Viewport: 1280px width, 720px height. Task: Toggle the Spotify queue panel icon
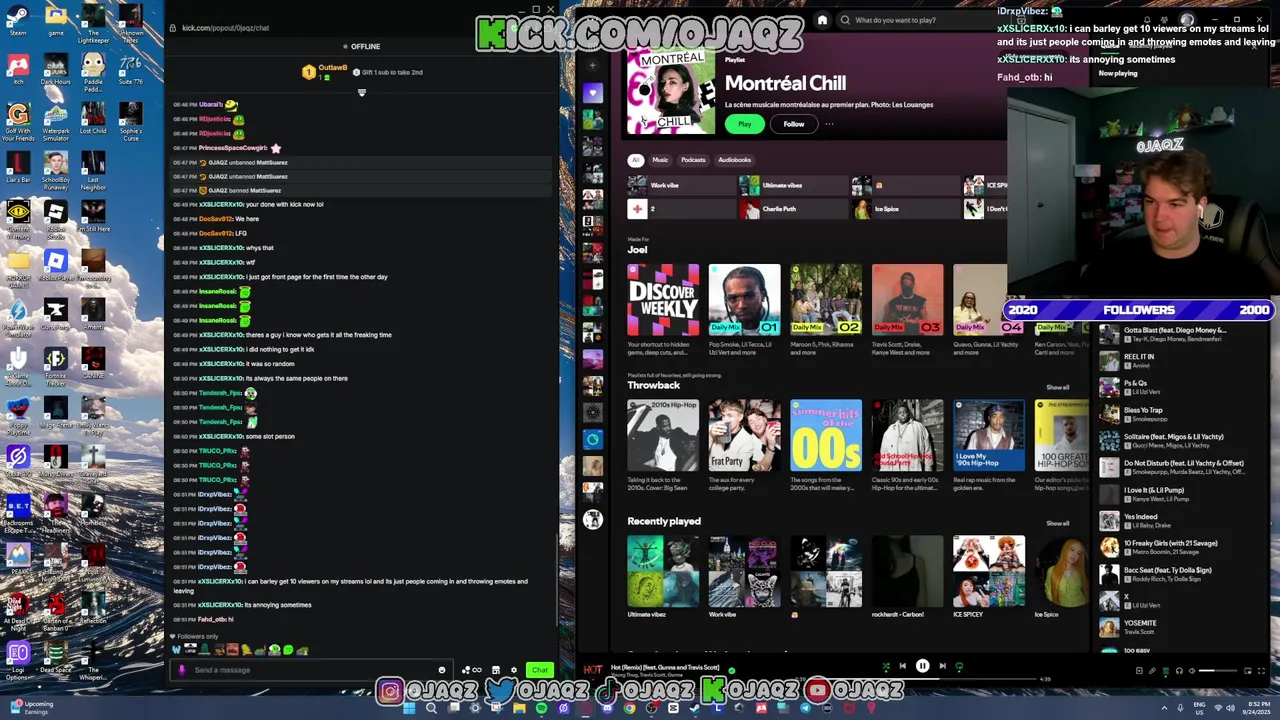click(1166, 671)
